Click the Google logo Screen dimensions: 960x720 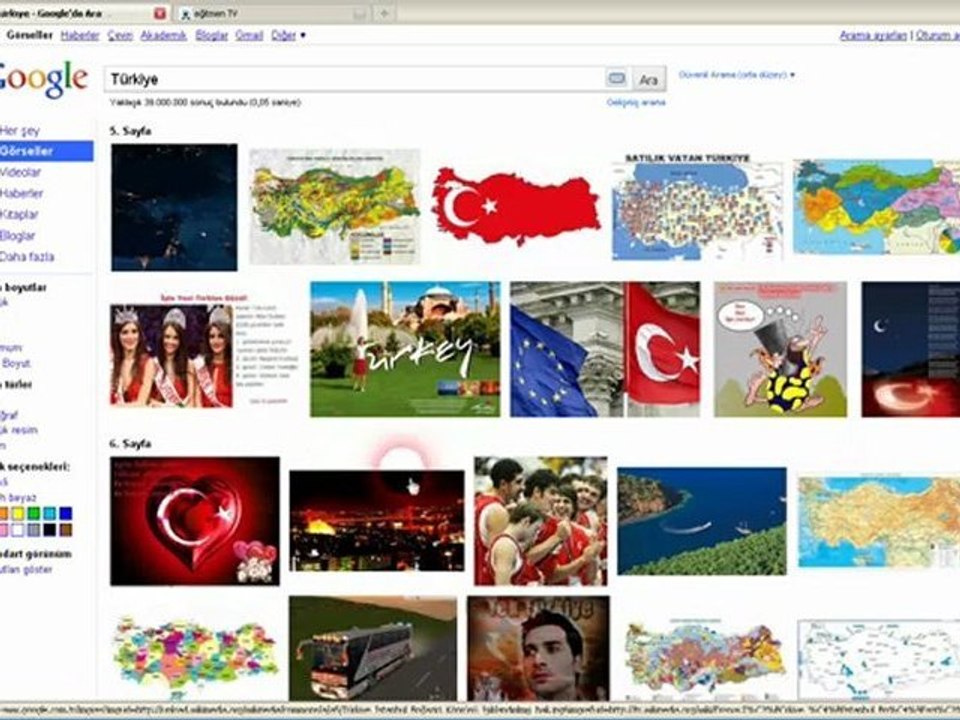43,78
